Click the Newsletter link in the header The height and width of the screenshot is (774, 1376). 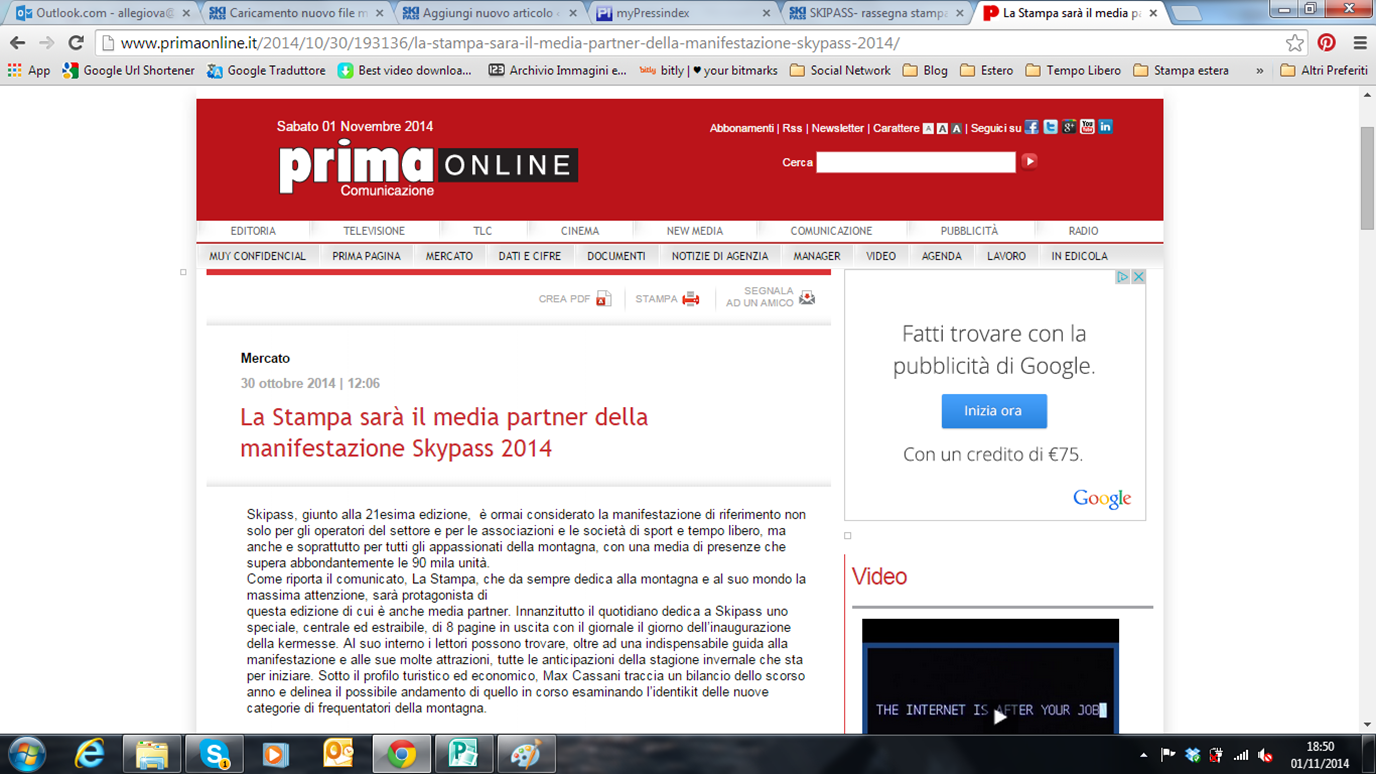point(838,128)
